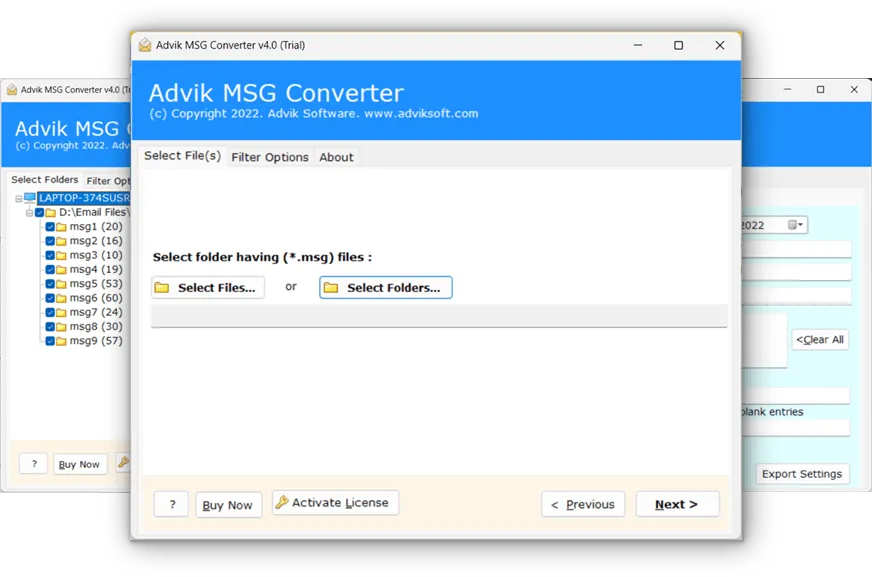Close the front Advik MSG Converter window
Screen dimensions: 872x577
click(720, 45)
